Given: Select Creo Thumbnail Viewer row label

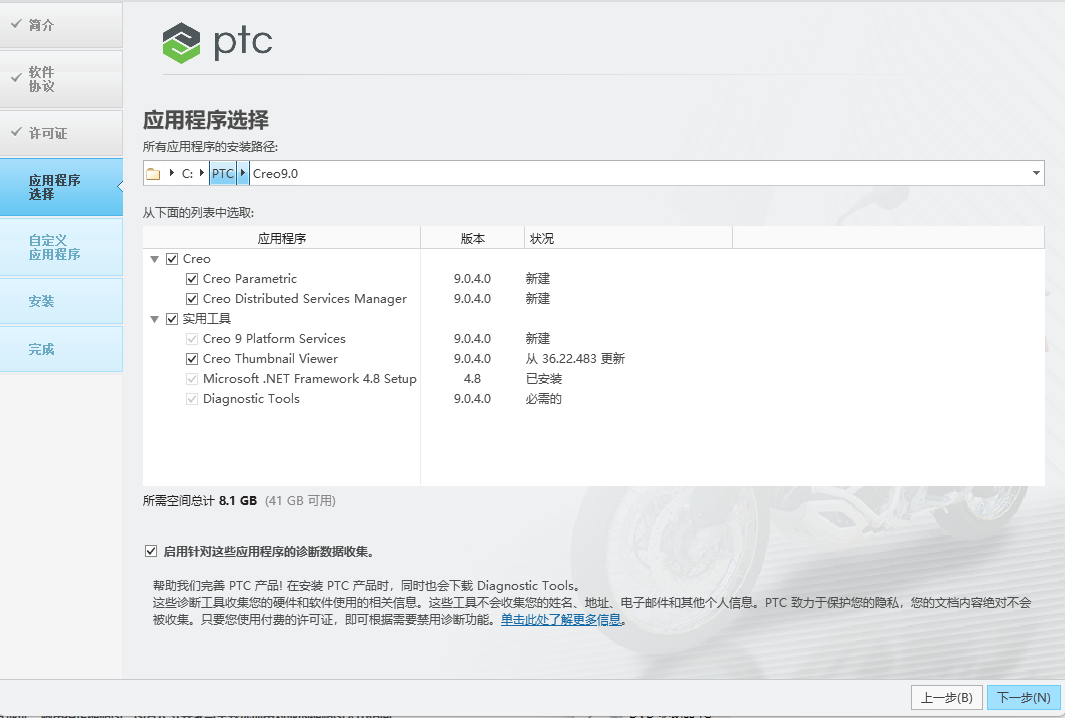Looking at the screenshot, I should [270, 359].
